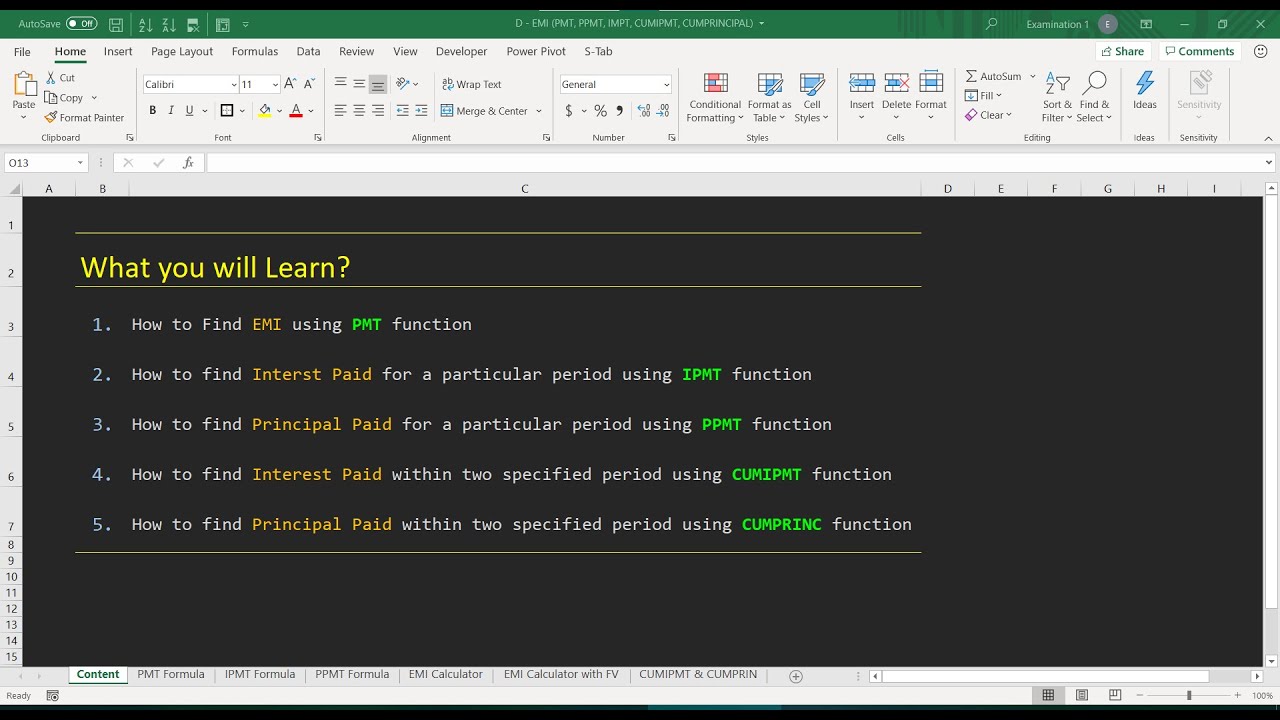Bottom align cell content
Screen dimensions: 1280x720
pyautogui.click(x=378, y=84)
